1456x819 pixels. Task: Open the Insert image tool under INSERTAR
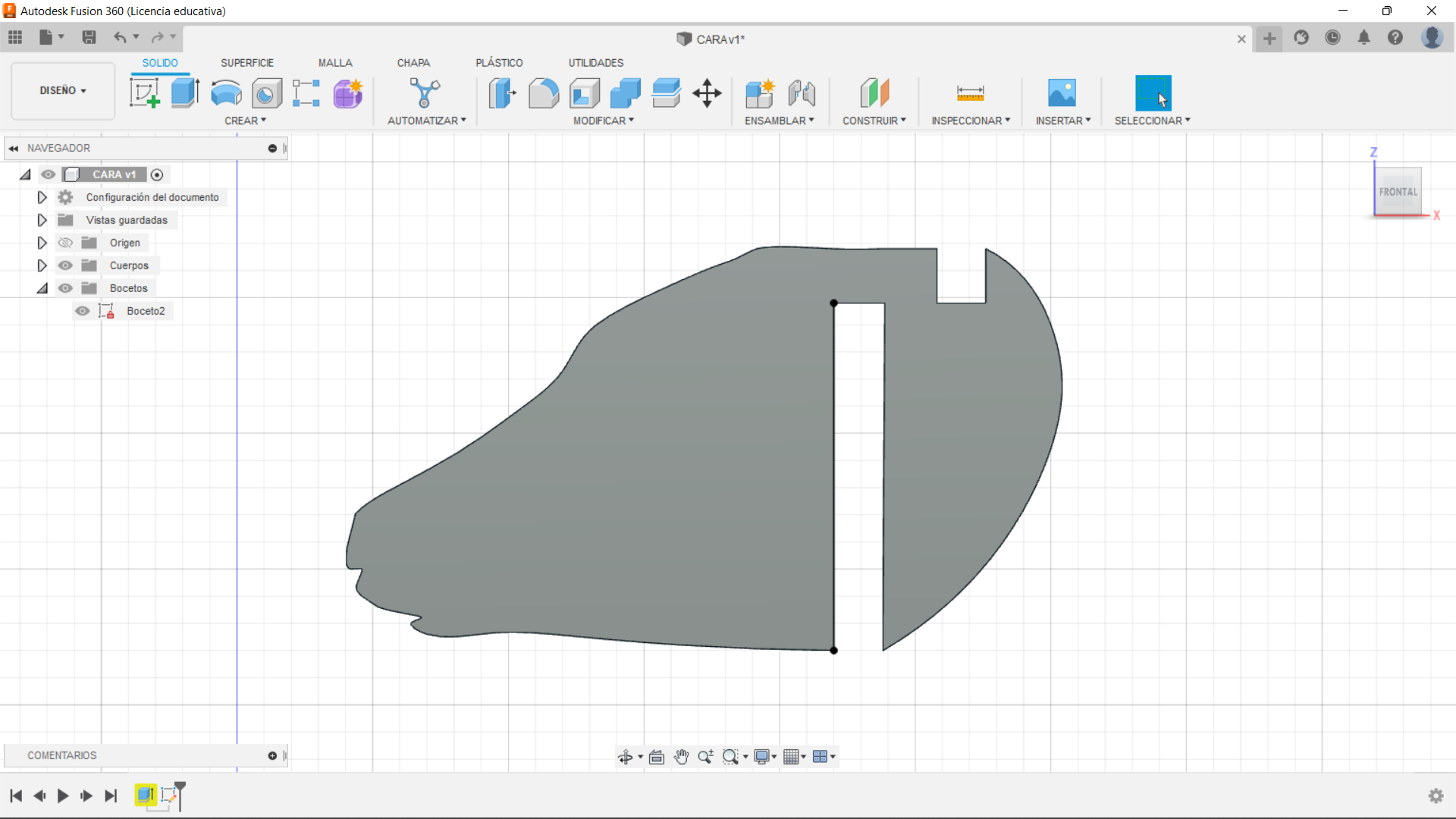1062,93
